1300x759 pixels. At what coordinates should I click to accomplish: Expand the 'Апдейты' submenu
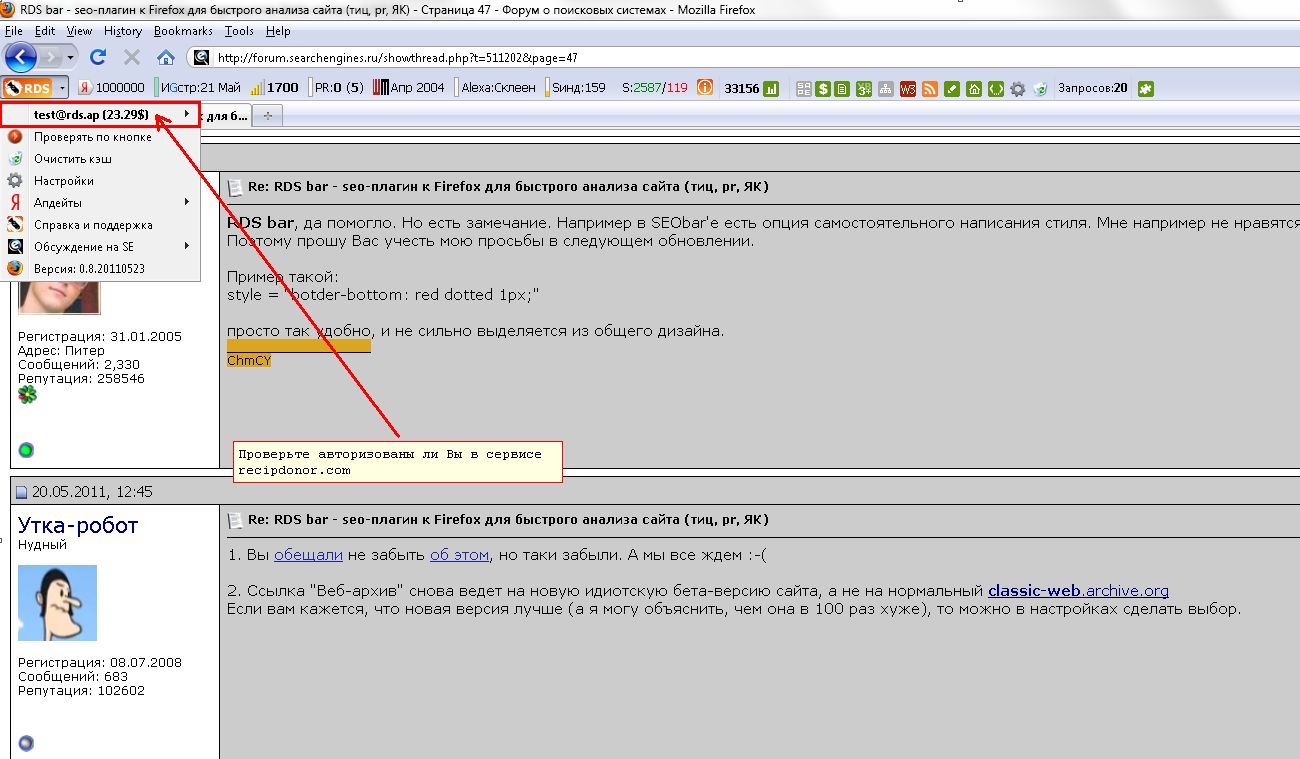point(100,203)
